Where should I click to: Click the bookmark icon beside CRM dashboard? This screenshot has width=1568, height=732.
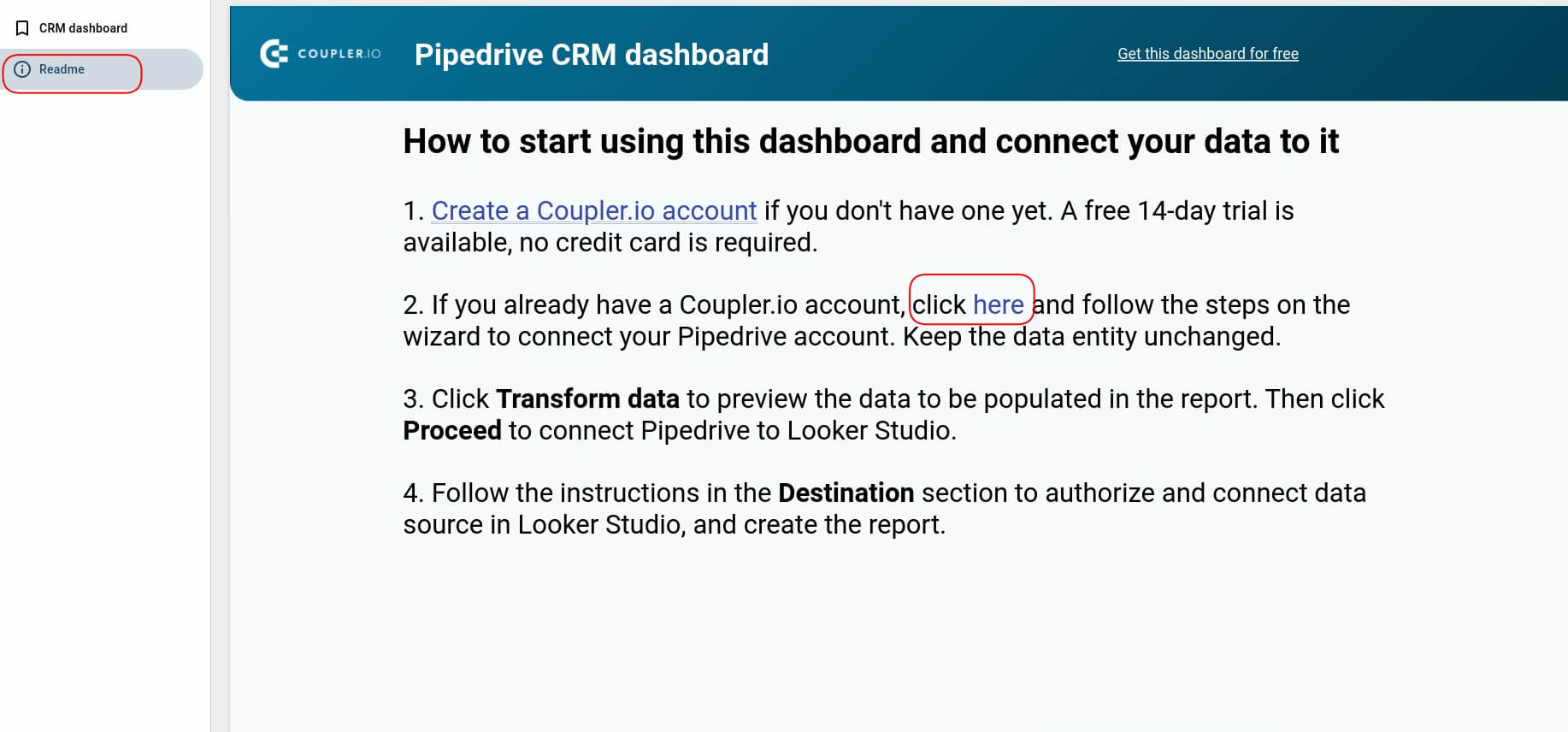[23, 28]
